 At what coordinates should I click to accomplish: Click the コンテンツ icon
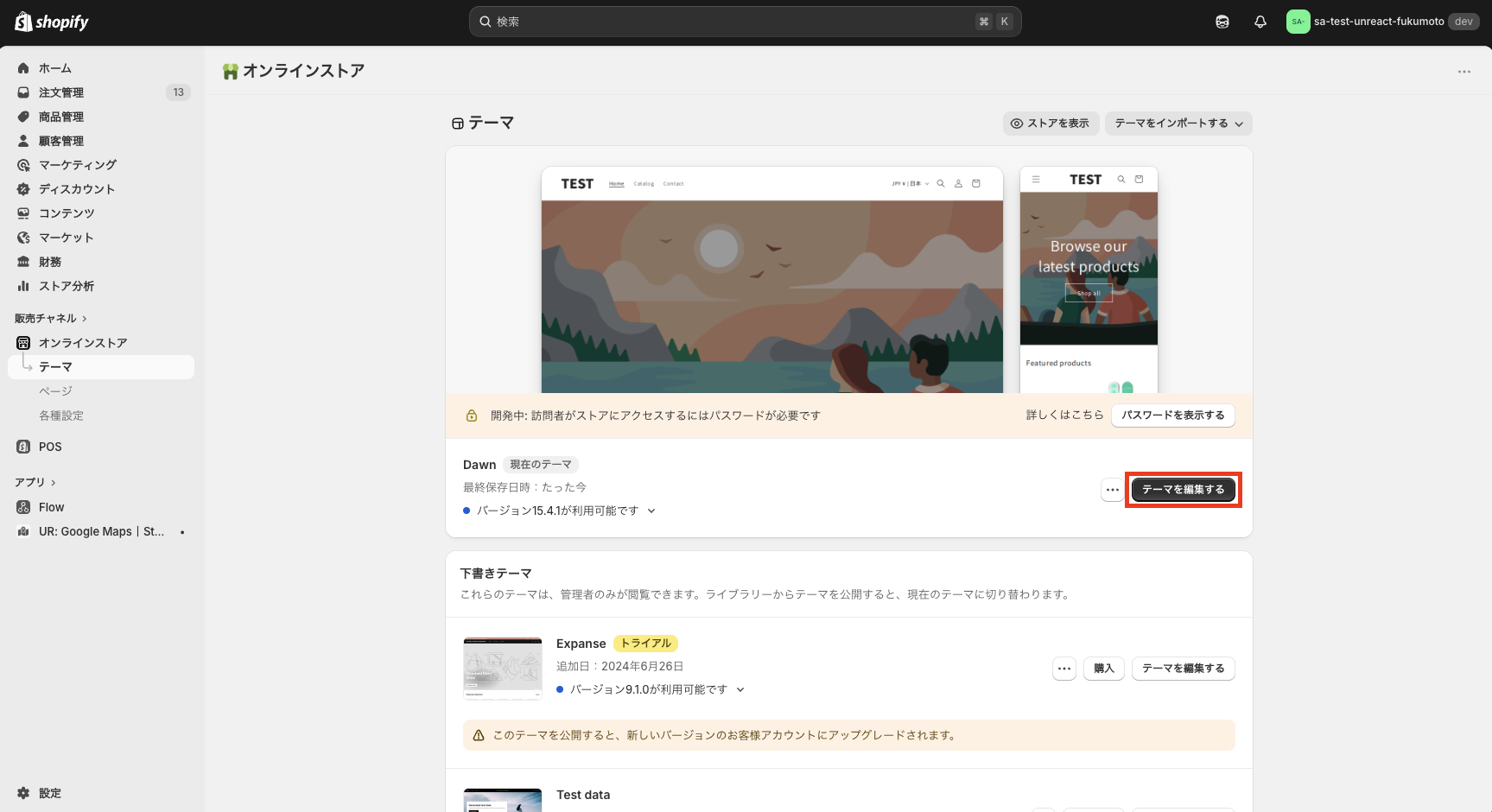pos(23,213)
